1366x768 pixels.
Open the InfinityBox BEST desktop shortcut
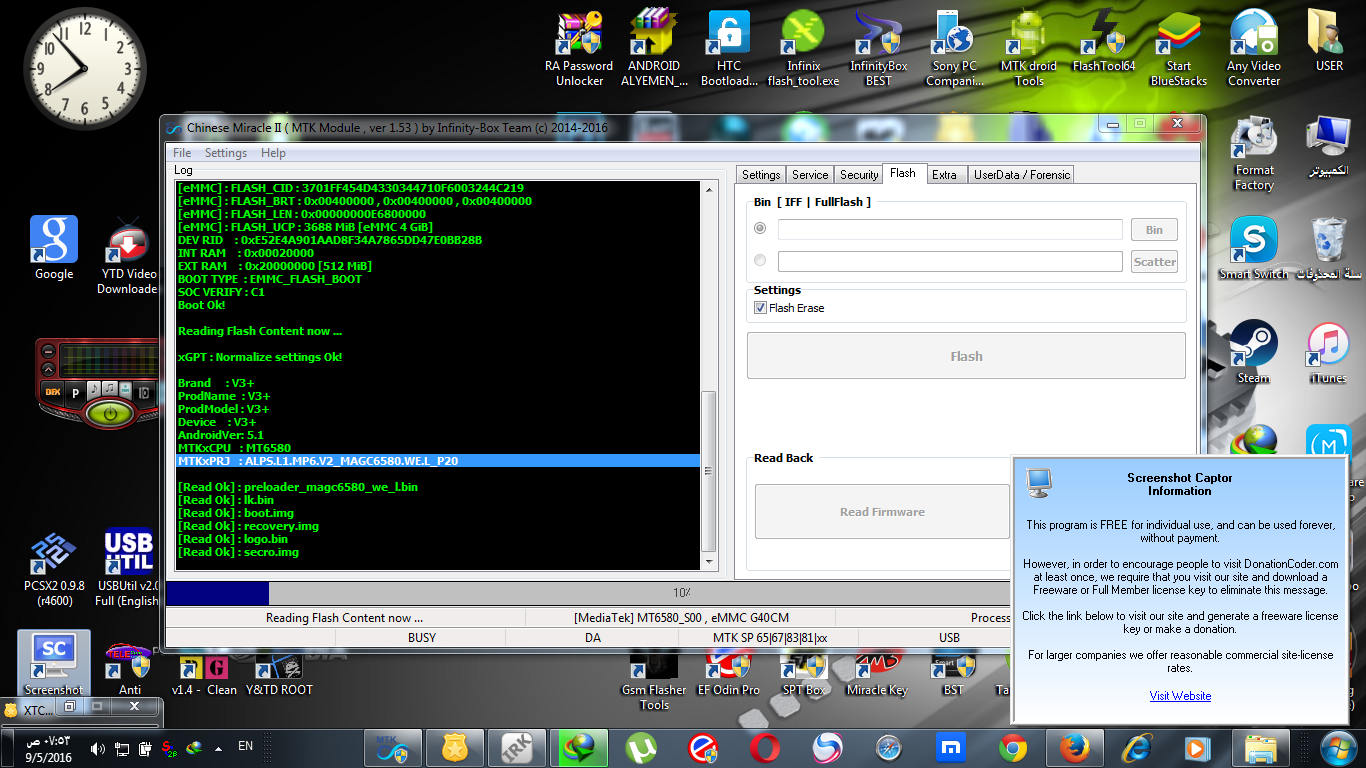pyautogui.click(x=878, y=48)
